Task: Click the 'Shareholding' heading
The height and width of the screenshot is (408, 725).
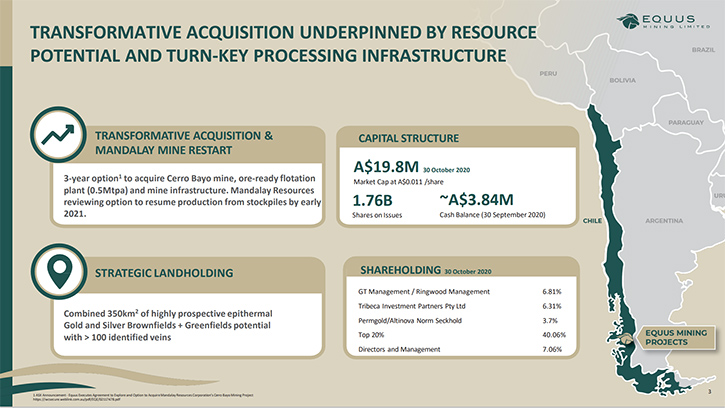Action: 400,270
